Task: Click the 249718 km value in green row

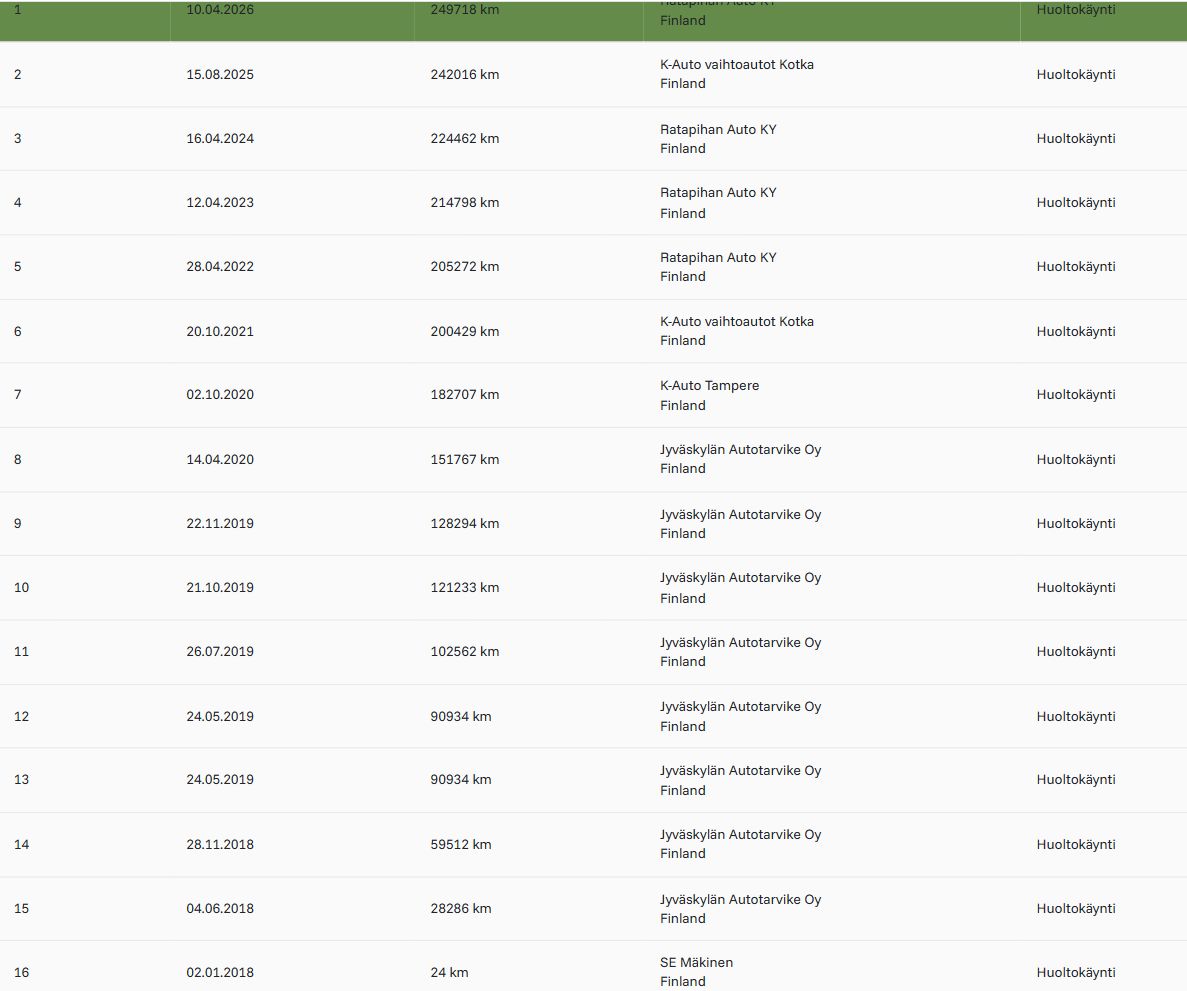Action: pyautogui.click(x=465, y=9)
